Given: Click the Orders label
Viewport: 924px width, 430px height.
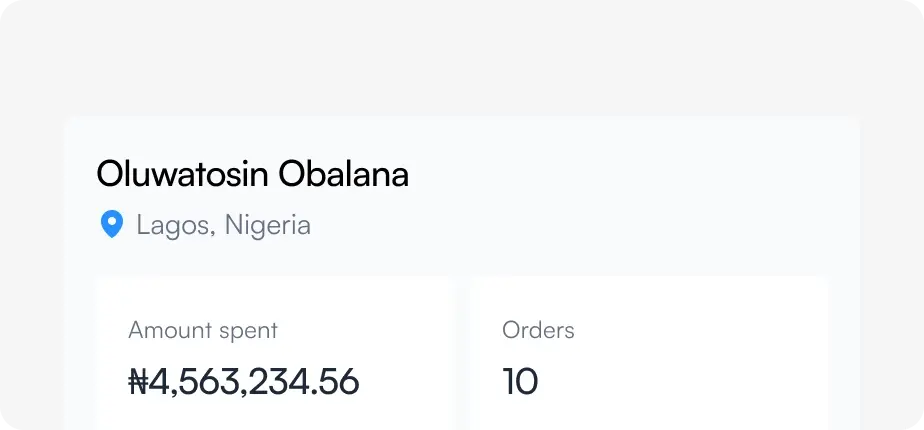Looking at the screenshot, I should (x=538, y=330).
